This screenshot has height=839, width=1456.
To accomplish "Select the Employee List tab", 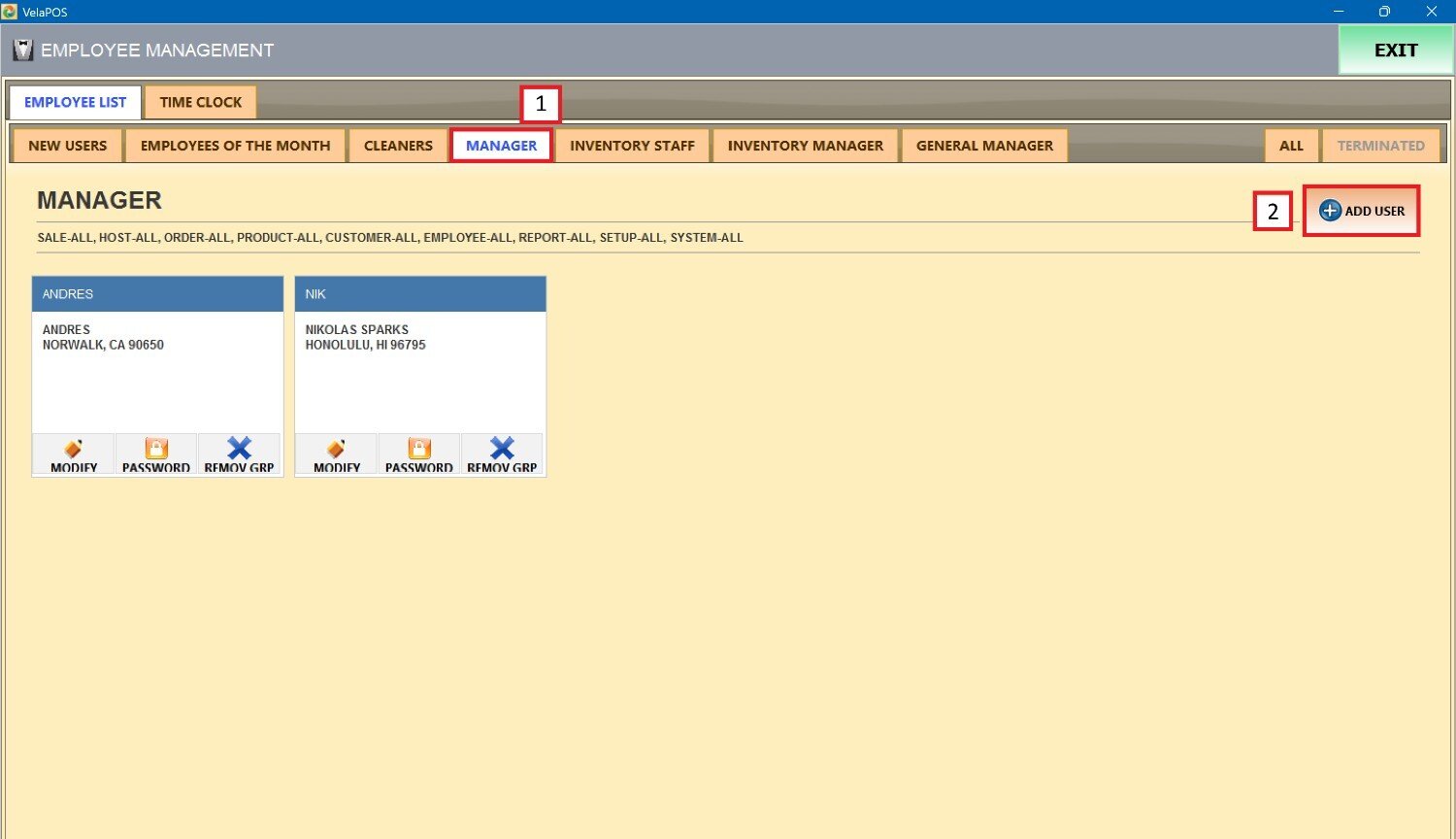I will click(x=76, y=102).
